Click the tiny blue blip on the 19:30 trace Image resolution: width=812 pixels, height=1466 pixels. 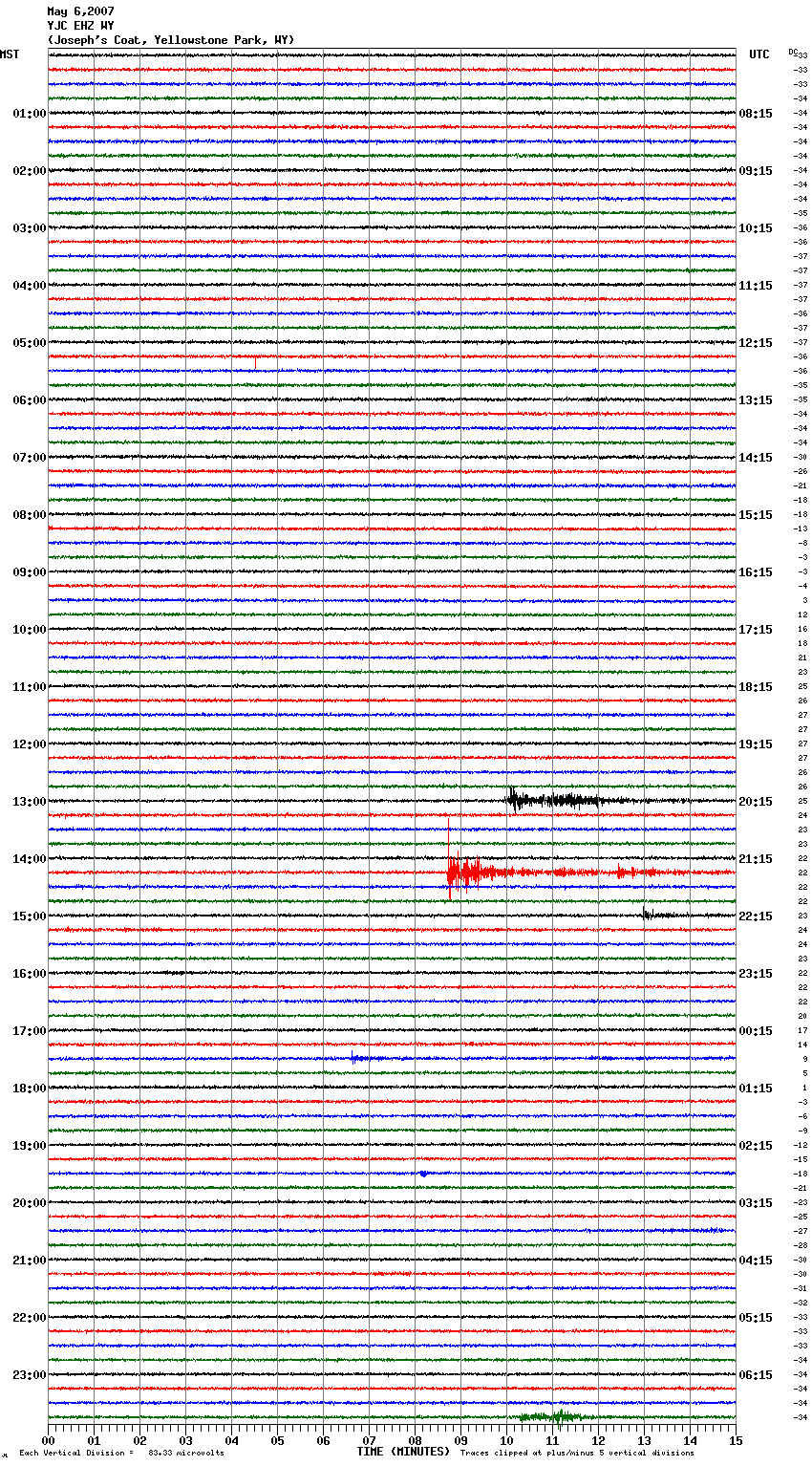[x=423, y=1174]
